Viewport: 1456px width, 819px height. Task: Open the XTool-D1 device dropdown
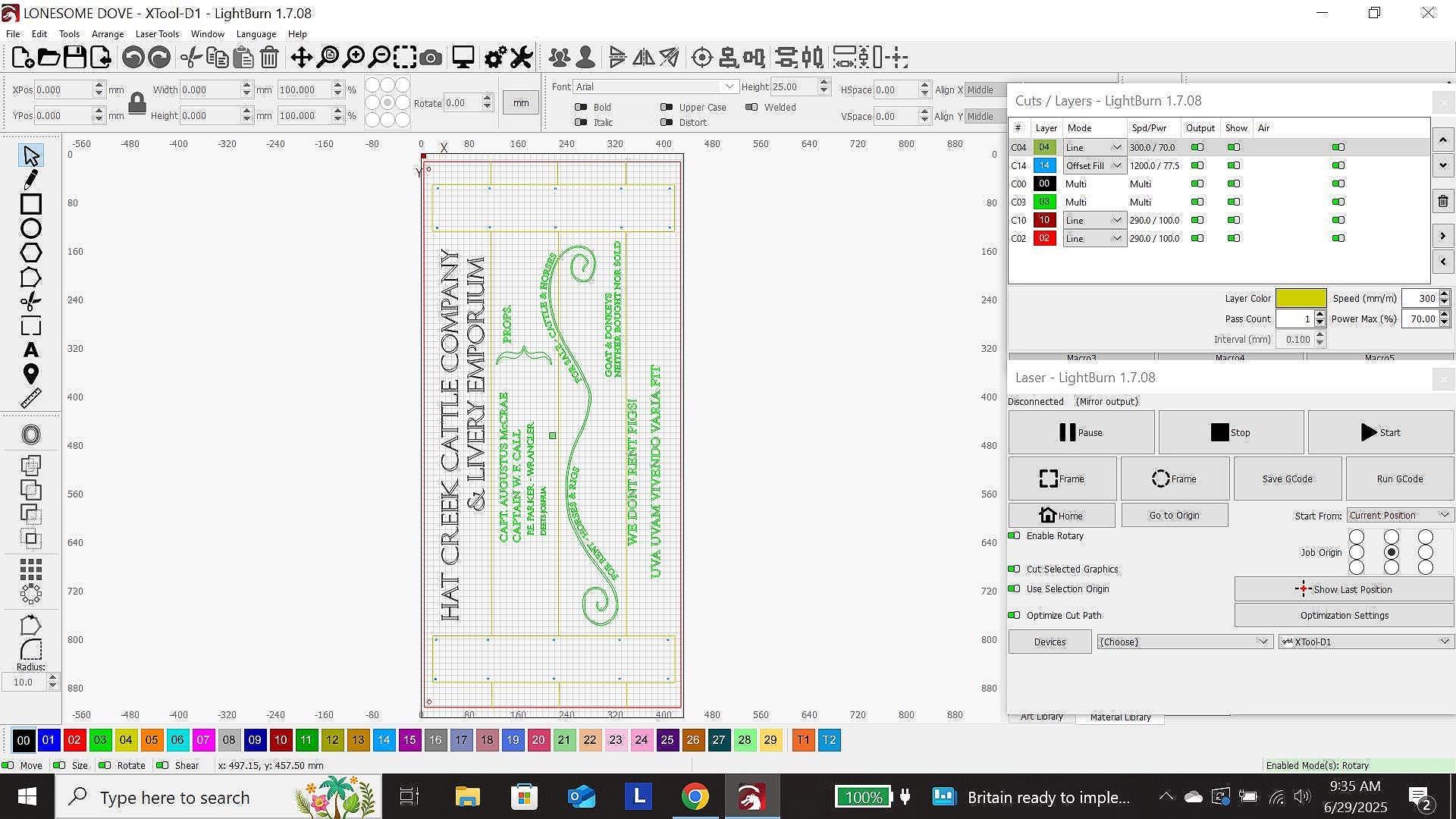tap(1366, 642)
